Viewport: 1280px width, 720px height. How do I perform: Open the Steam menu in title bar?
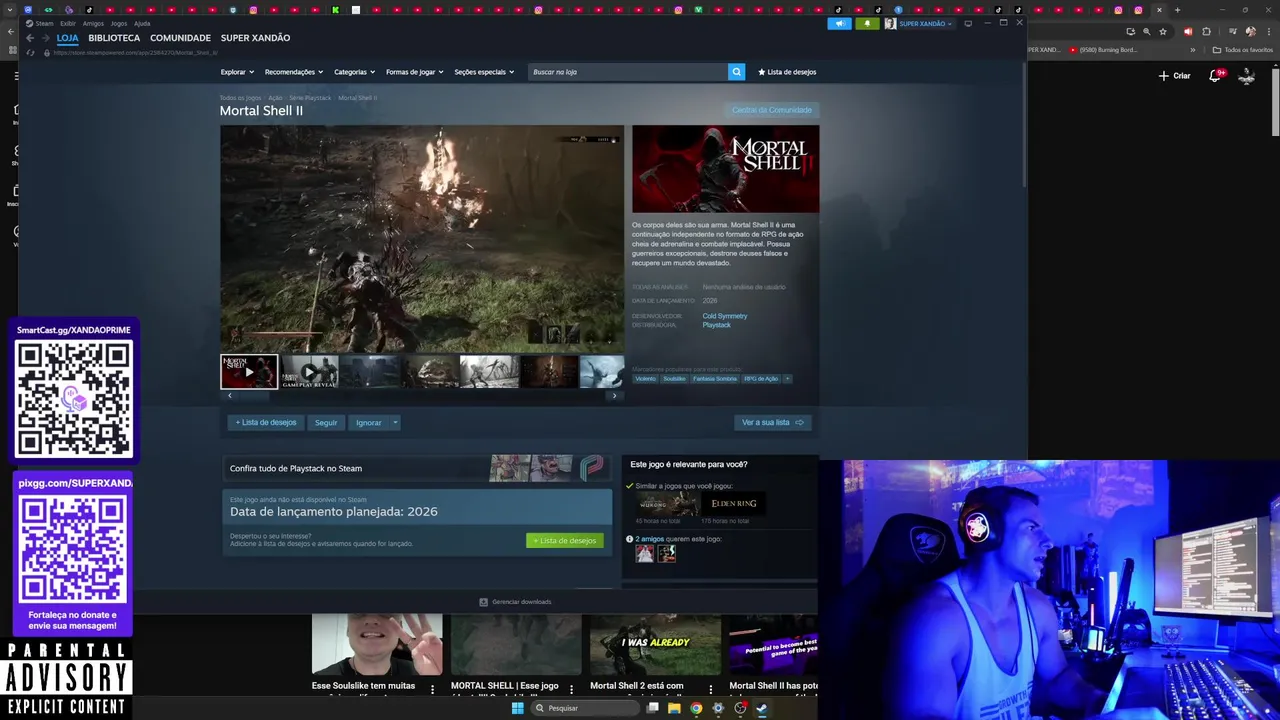click(x=40, y=23)
